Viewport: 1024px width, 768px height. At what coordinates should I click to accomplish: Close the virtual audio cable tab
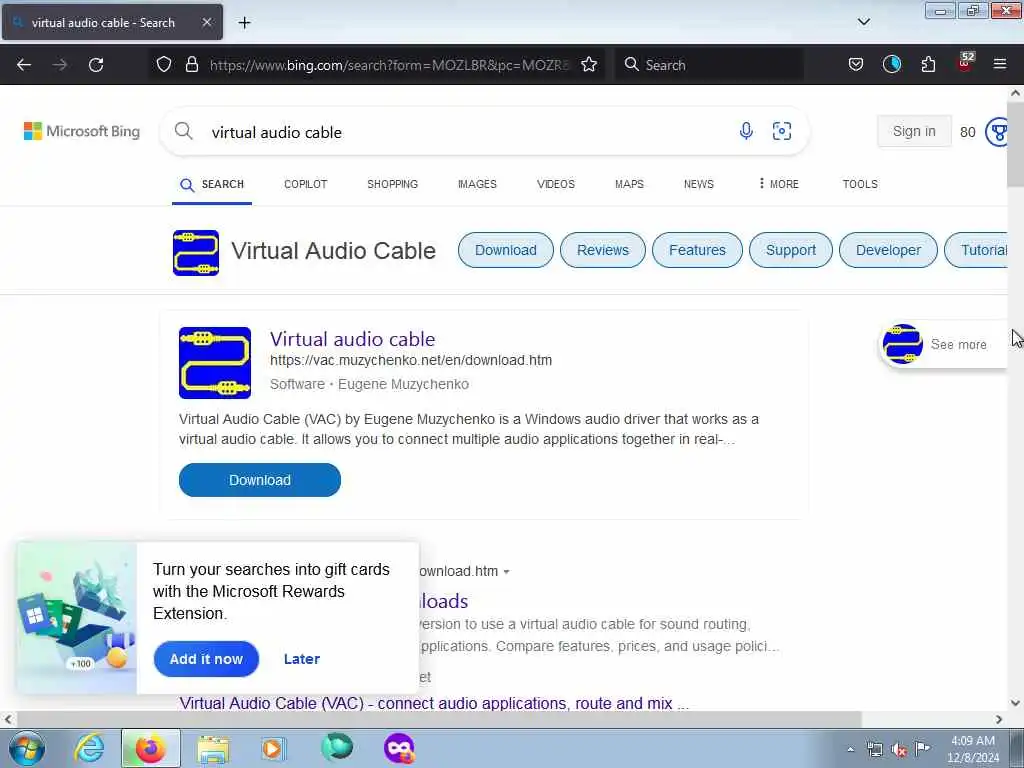pos(207,22)
